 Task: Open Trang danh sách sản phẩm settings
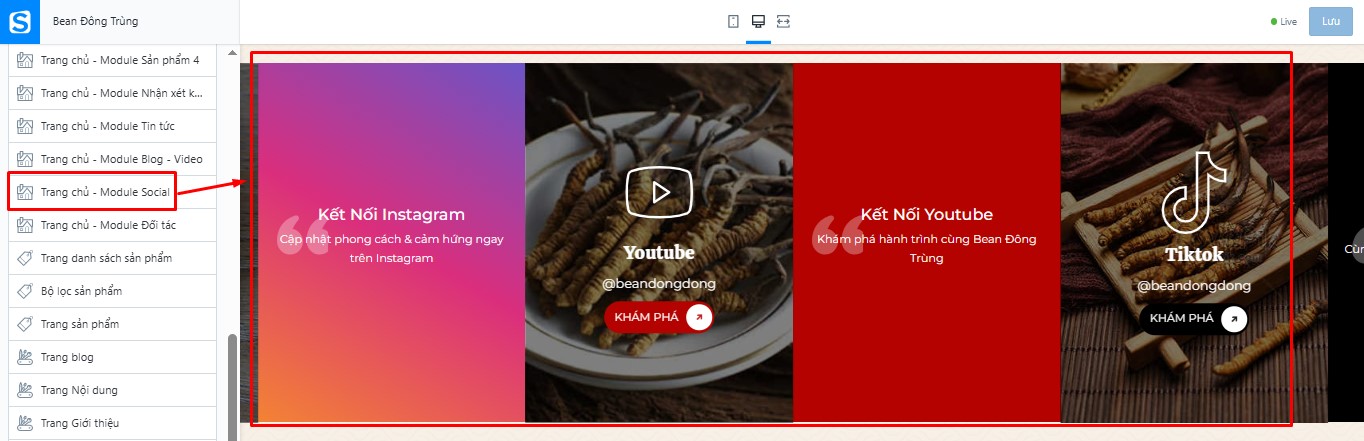point(113,258)
